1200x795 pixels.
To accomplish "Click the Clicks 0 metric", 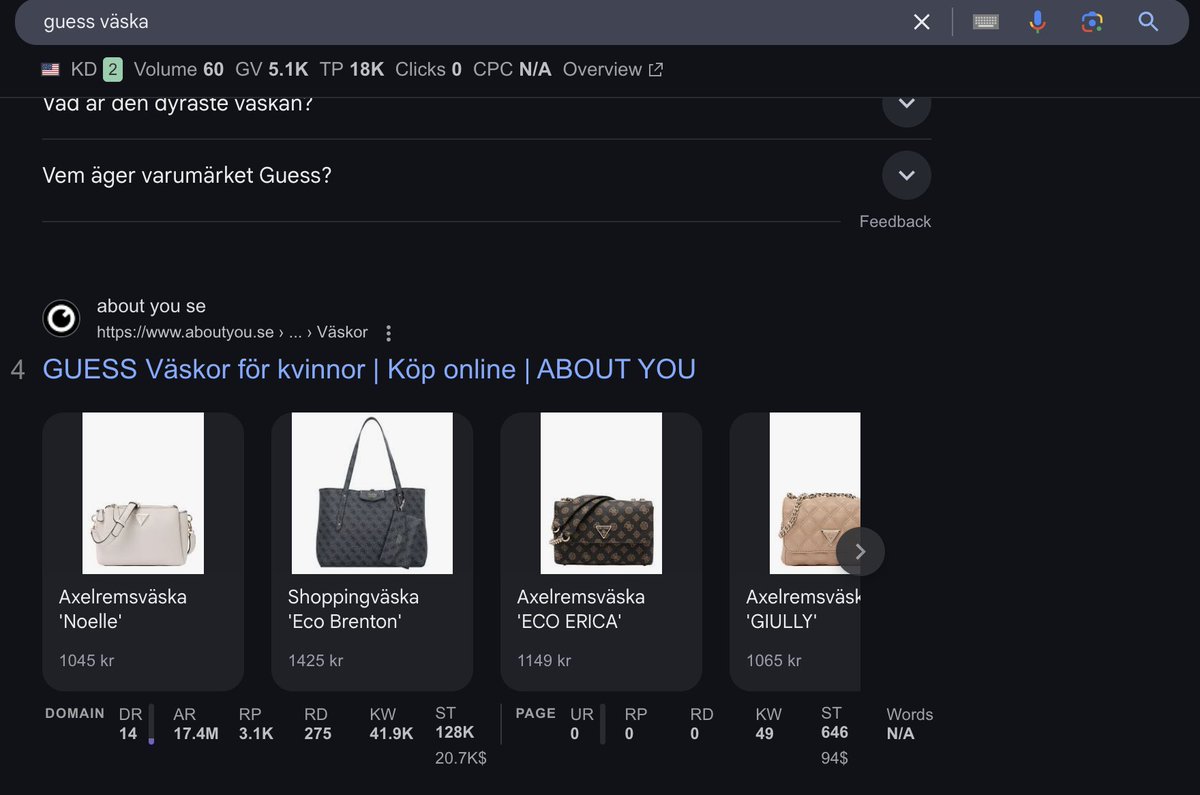I will tap(428, 70).
